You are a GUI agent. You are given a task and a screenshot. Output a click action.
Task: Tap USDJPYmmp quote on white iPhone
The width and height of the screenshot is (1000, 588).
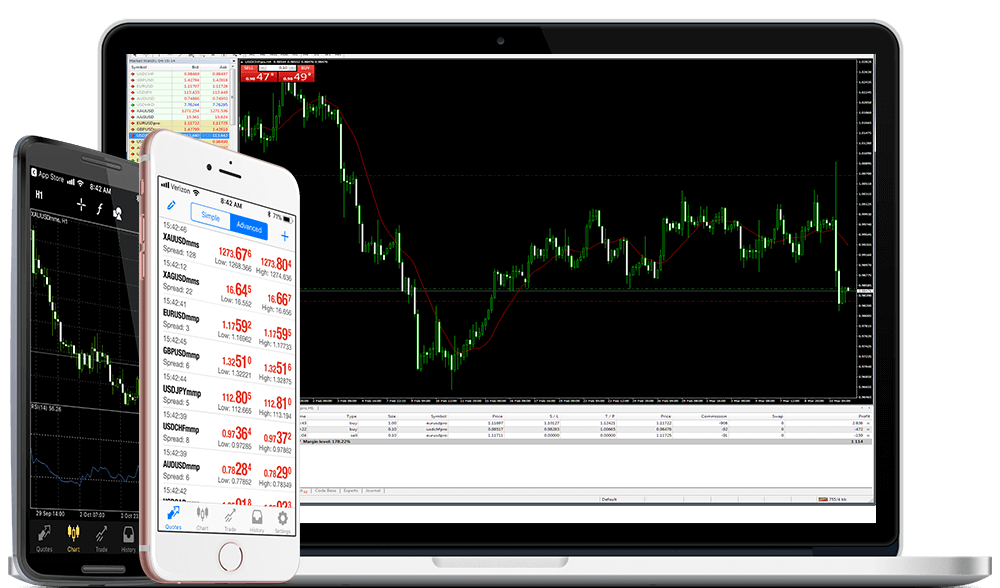[x=226, y=399]
